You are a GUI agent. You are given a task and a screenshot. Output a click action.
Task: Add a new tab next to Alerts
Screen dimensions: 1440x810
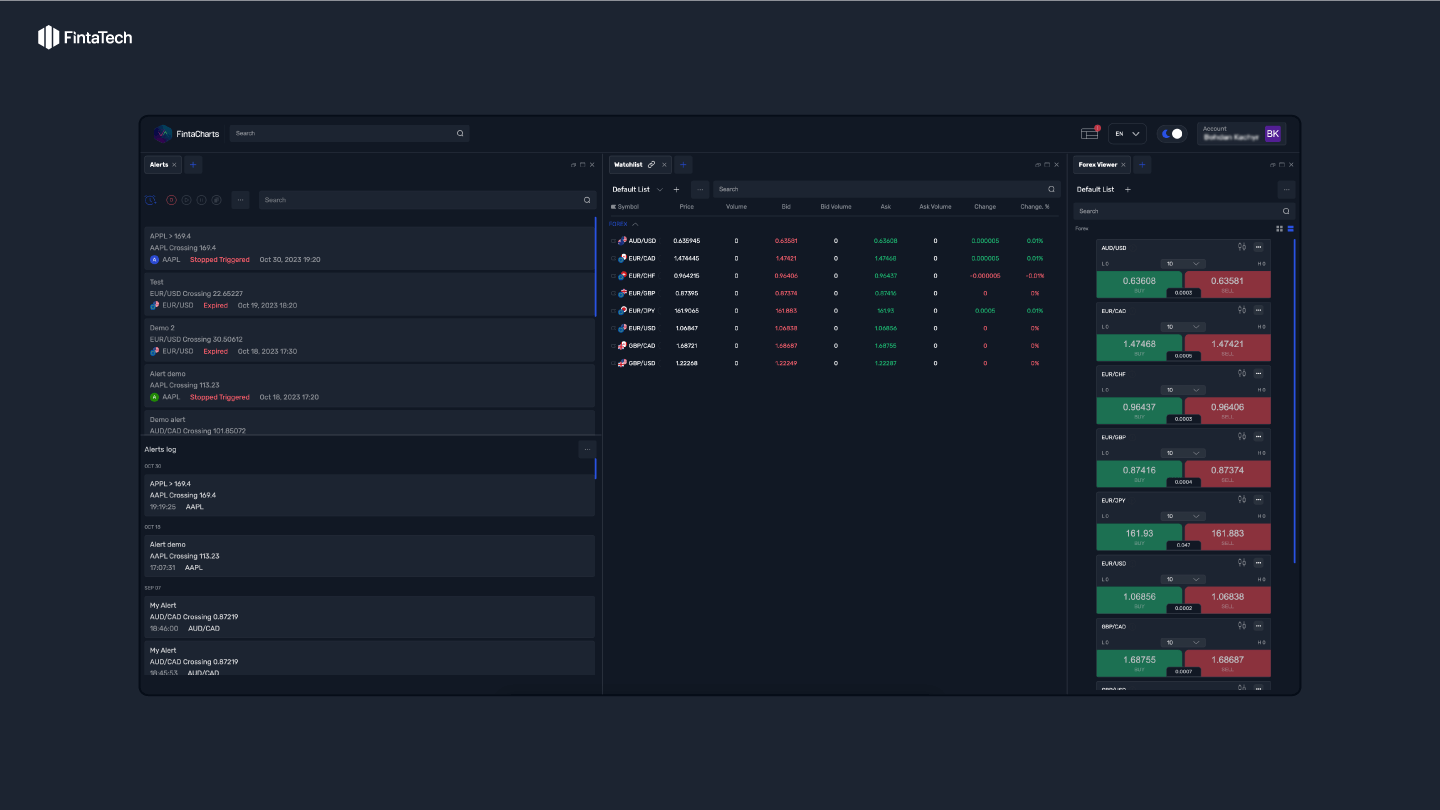click(x=193, y=164)
